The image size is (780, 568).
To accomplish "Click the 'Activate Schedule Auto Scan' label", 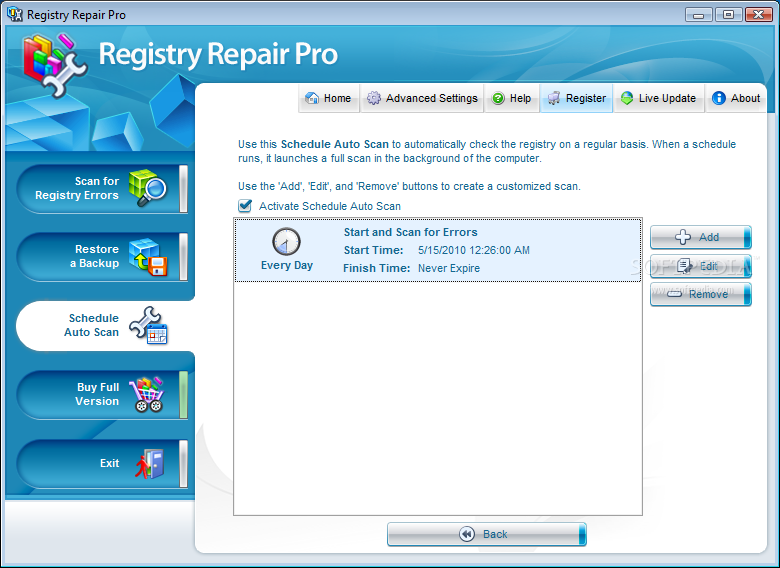I will pos(330,206).
